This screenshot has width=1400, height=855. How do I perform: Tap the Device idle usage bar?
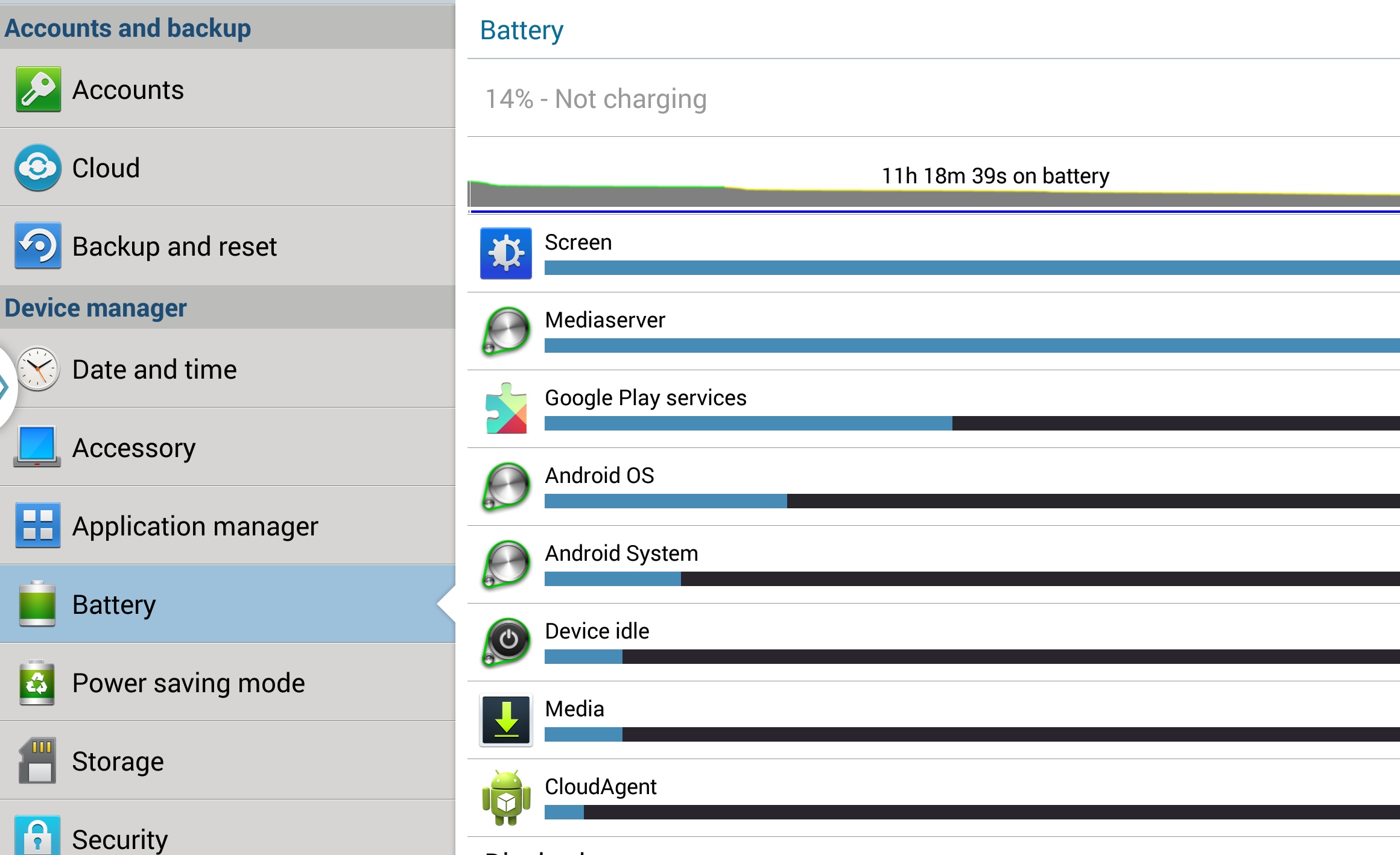tap(972, 657)
